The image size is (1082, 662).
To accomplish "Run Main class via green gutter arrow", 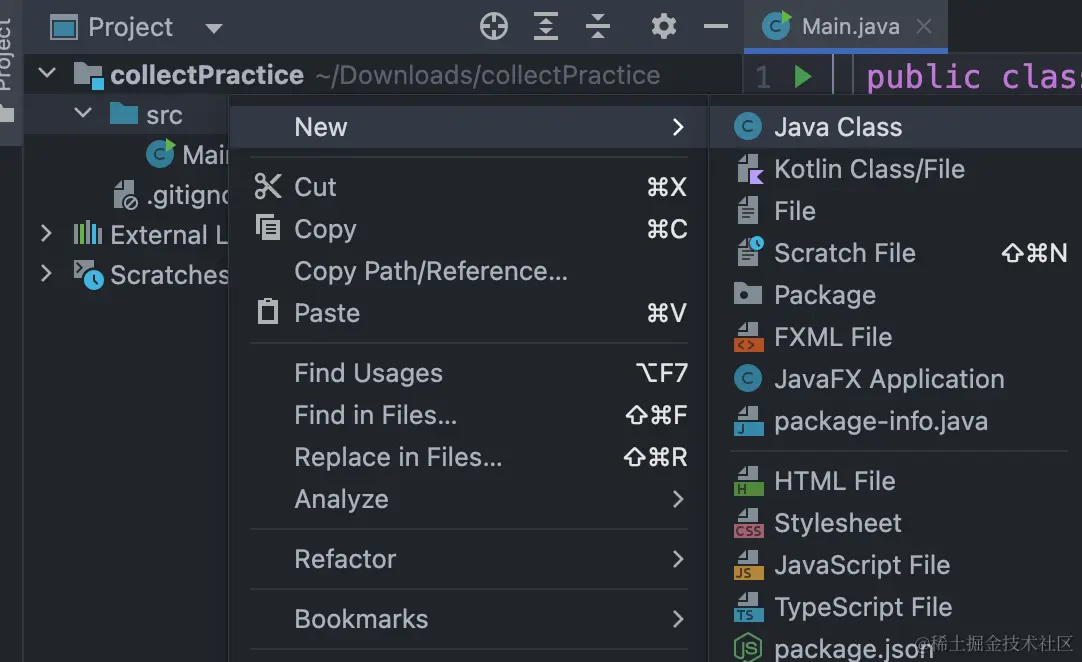I will click(802, 77).
